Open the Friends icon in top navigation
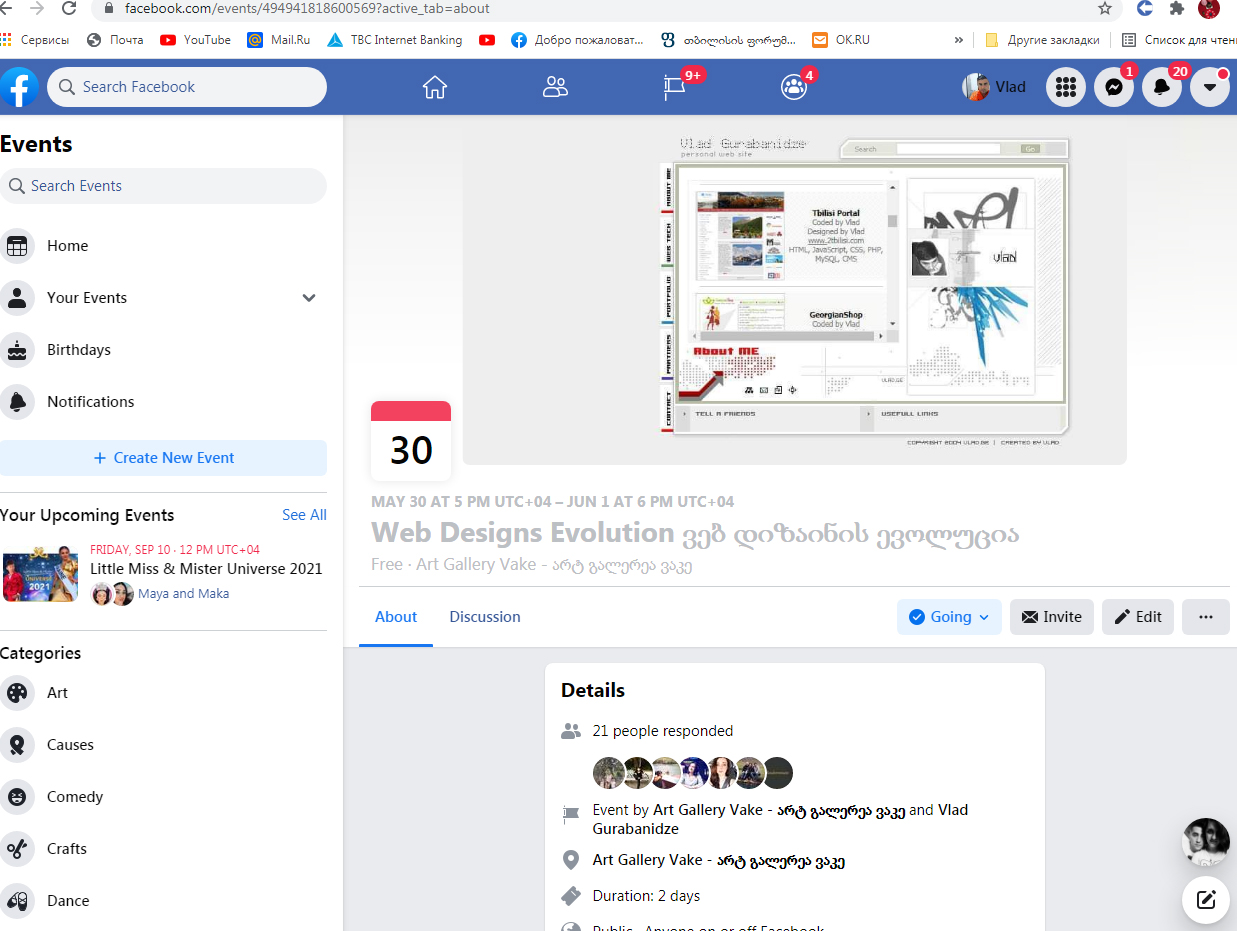 coord(555,87)
